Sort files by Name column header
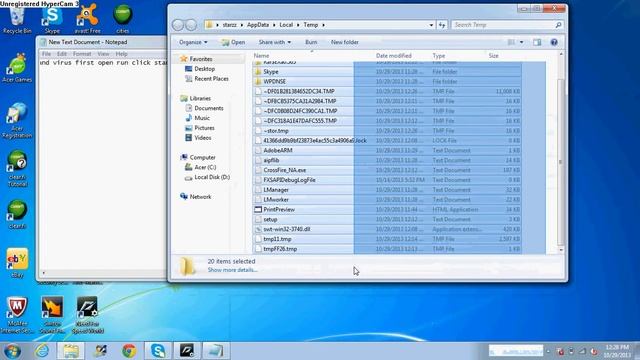The height and width of the screenshot is (360, 640). tap(261, 56)
